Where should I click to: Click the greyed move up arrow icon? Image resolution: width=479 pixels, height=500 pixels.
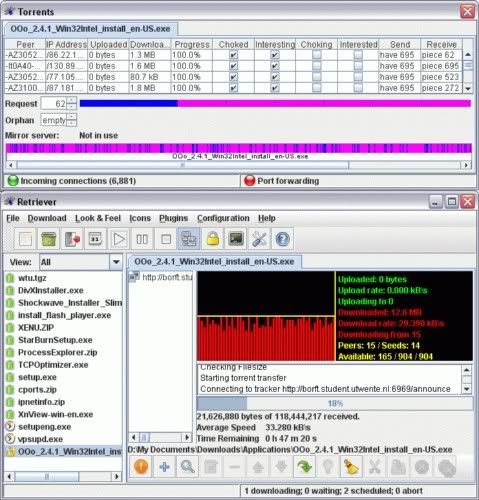pyautogui.click(x=258, y=467)
